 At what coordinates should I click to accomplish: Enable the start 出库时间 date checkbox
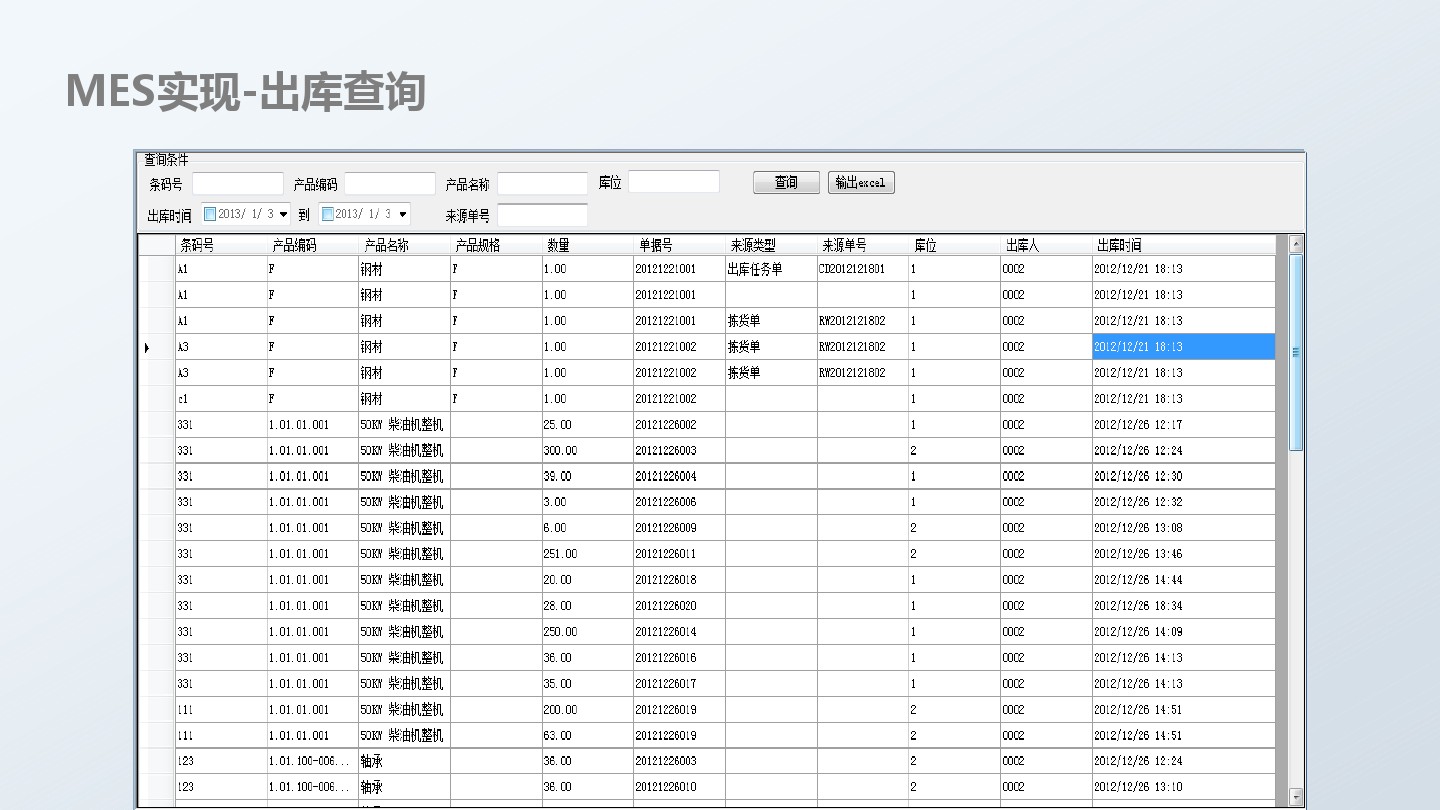tap(210, 214)
